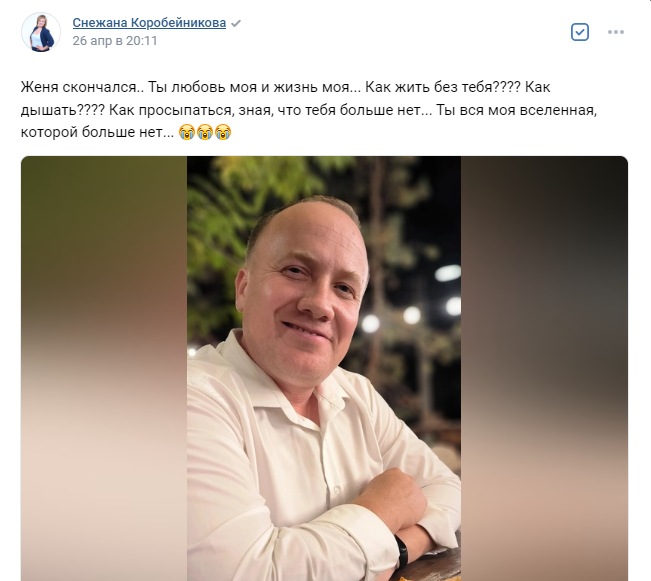Open the attached photo of the smiling man

324,368
